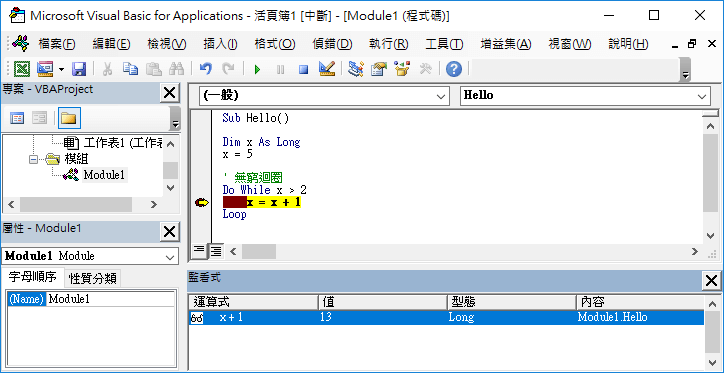Close the 專案 - VBAProject panel
The height and width of the screenshot is (373, 724).
[169, 93]
